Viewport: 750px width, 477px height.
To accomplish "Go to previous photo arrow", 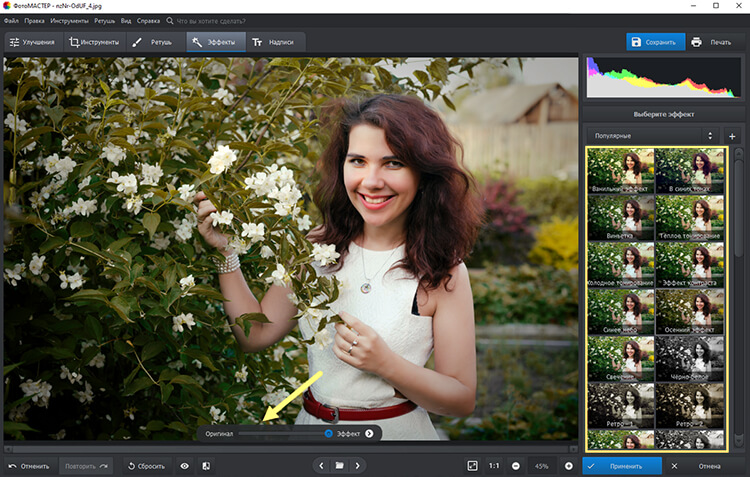I will coord(321,466).
